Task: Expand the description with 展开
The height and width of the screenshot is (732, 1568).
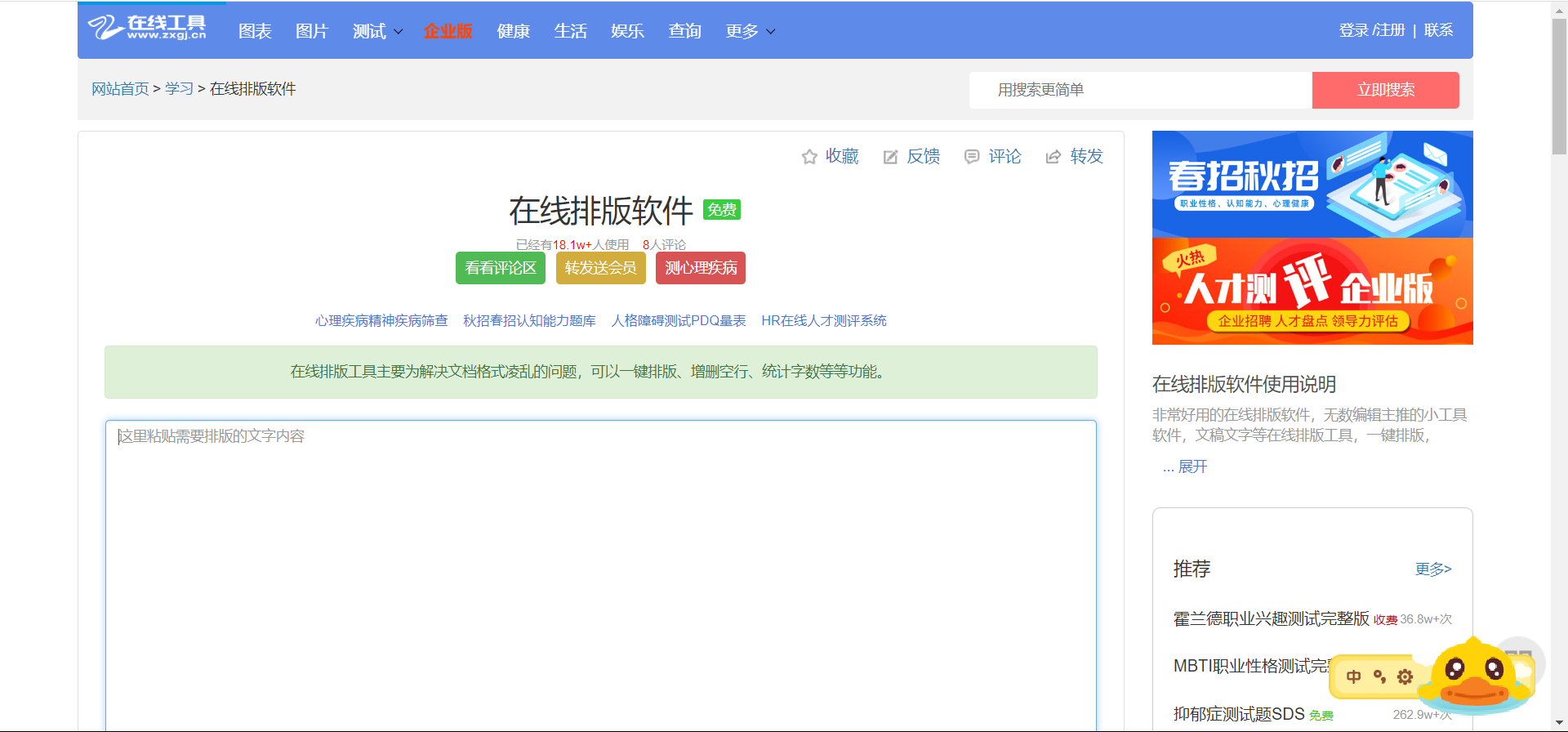Action: coord(1192,466)
